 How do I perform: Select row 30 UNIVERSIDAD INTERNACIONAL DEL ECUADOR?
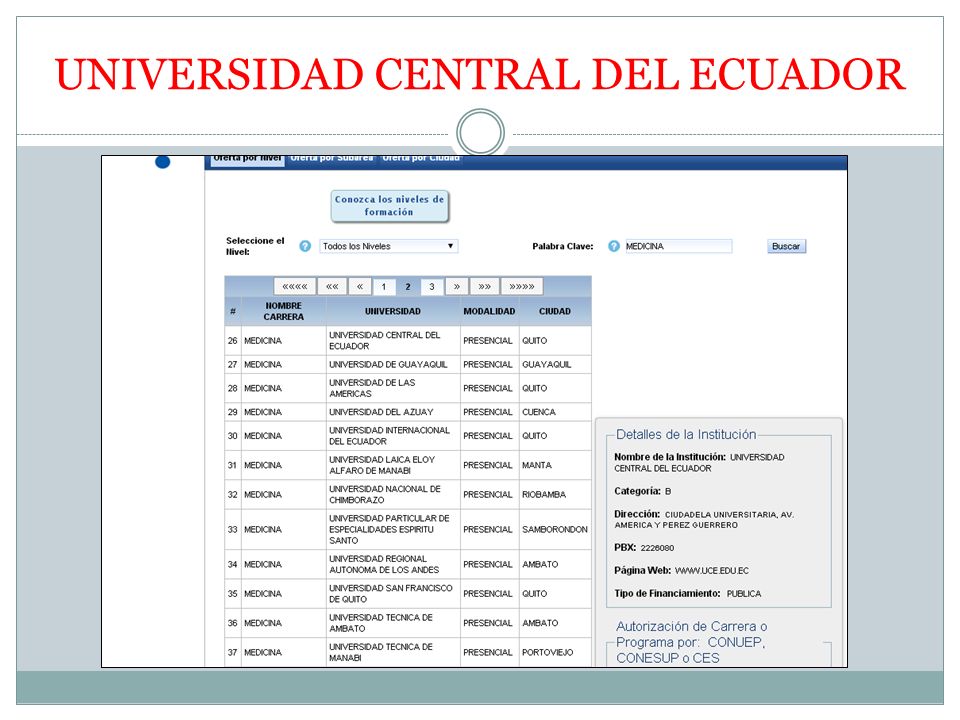point(408,436)
